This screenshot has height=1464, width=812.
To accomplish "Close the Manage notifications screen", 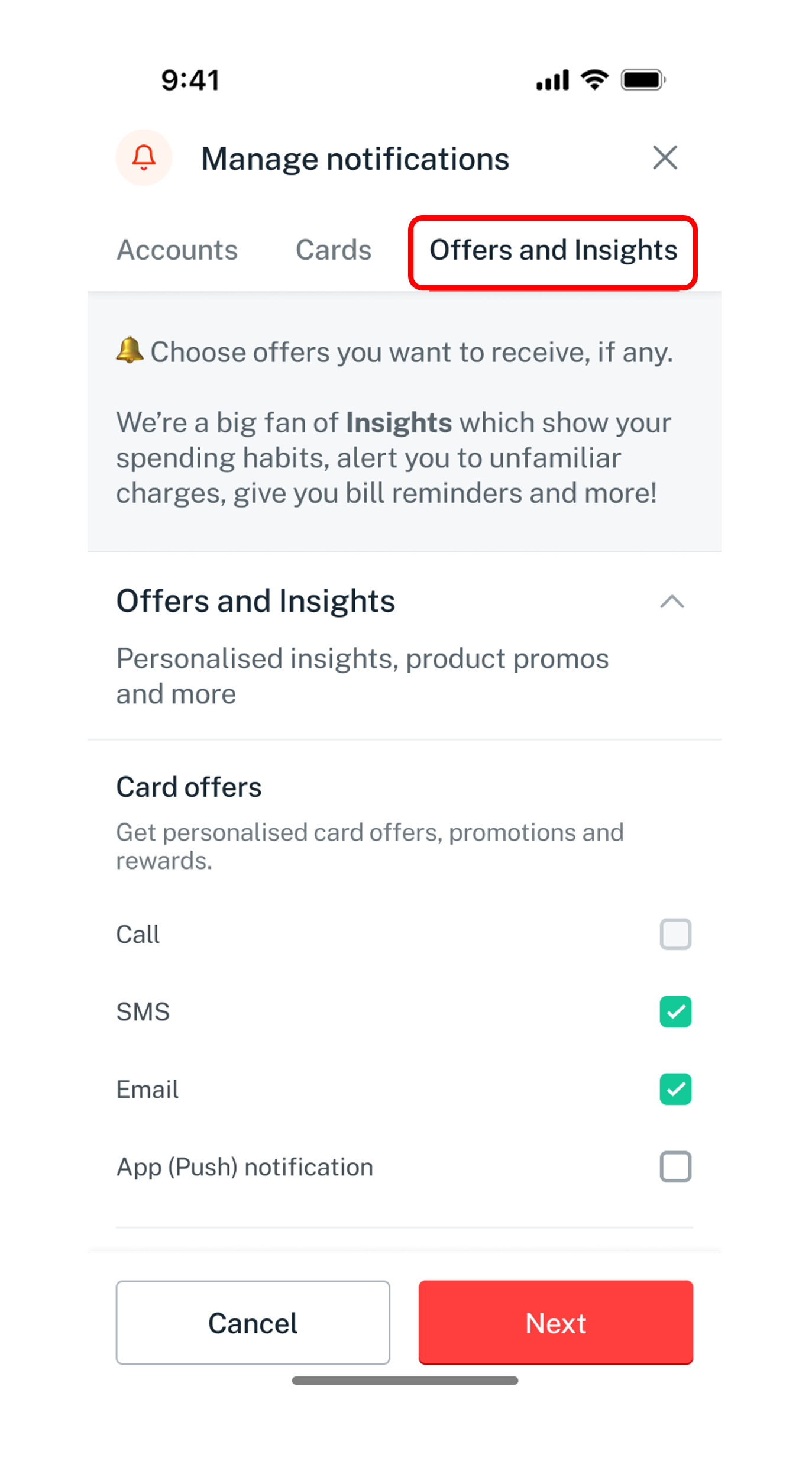I will (665, 158).
